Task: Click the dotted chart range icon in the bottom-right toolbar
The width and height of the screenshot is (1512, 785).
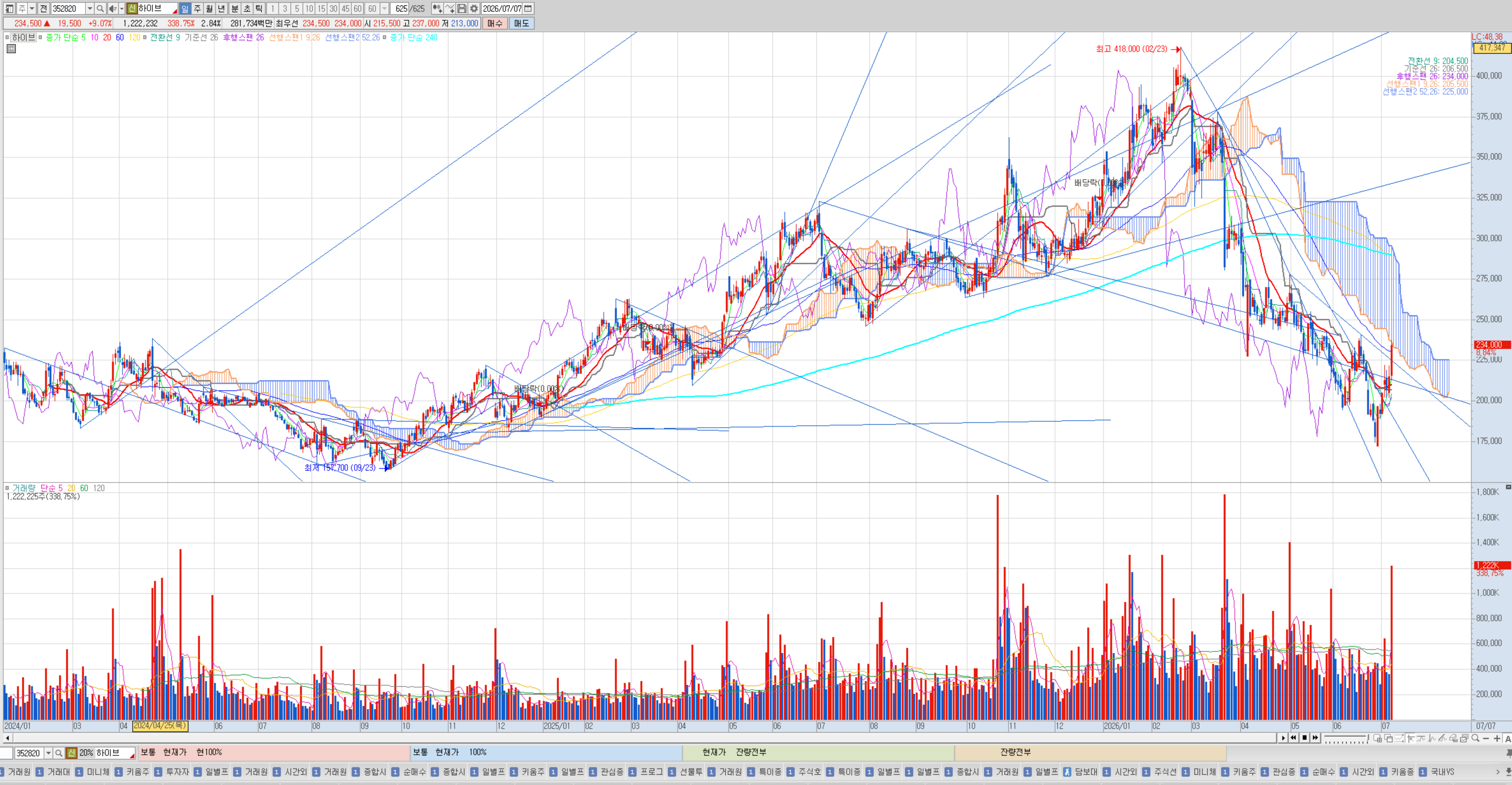Action: tap(1399, 738)
